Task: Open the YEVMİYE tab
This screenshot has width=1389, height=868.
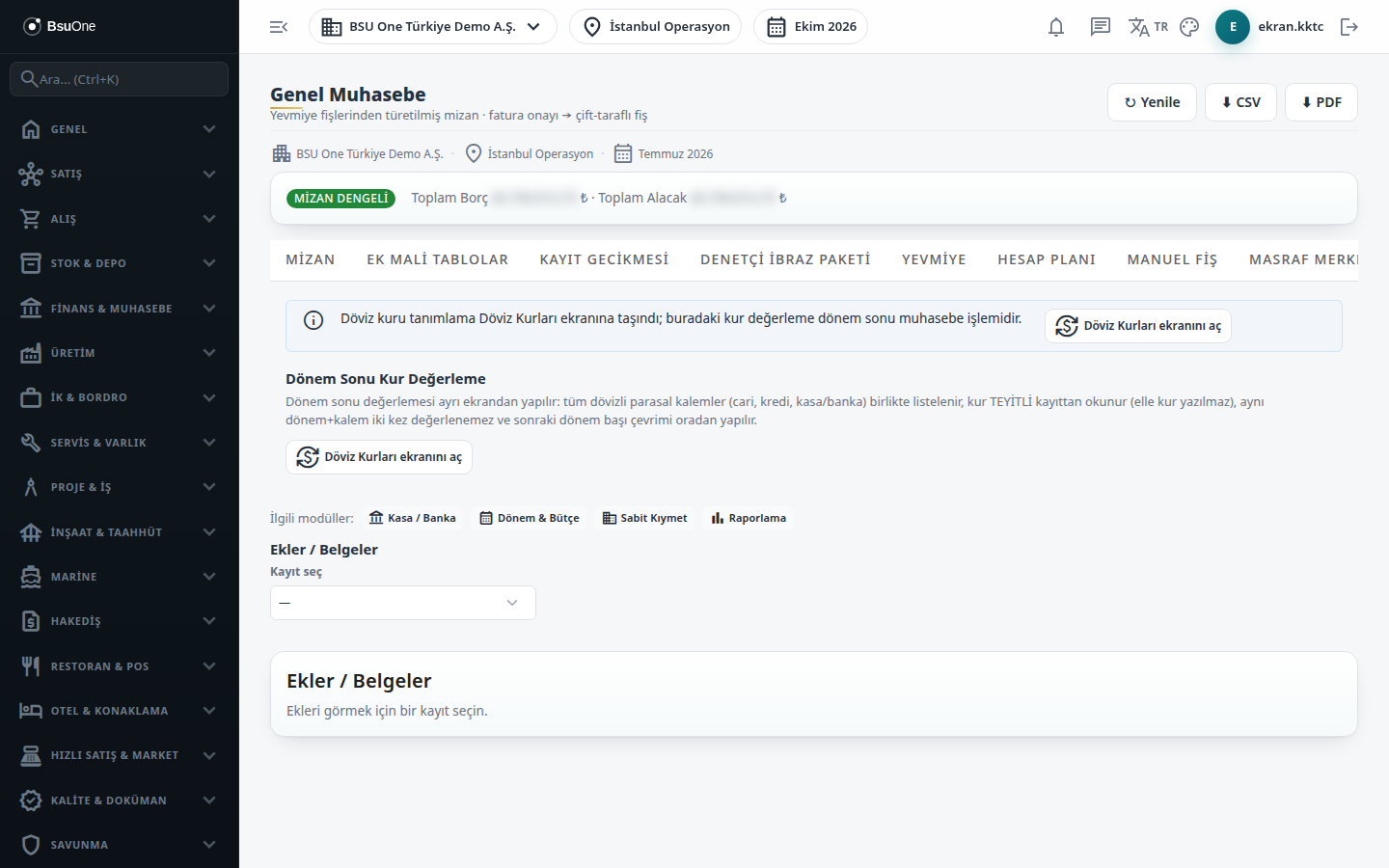Action: [x=934, y=259]
